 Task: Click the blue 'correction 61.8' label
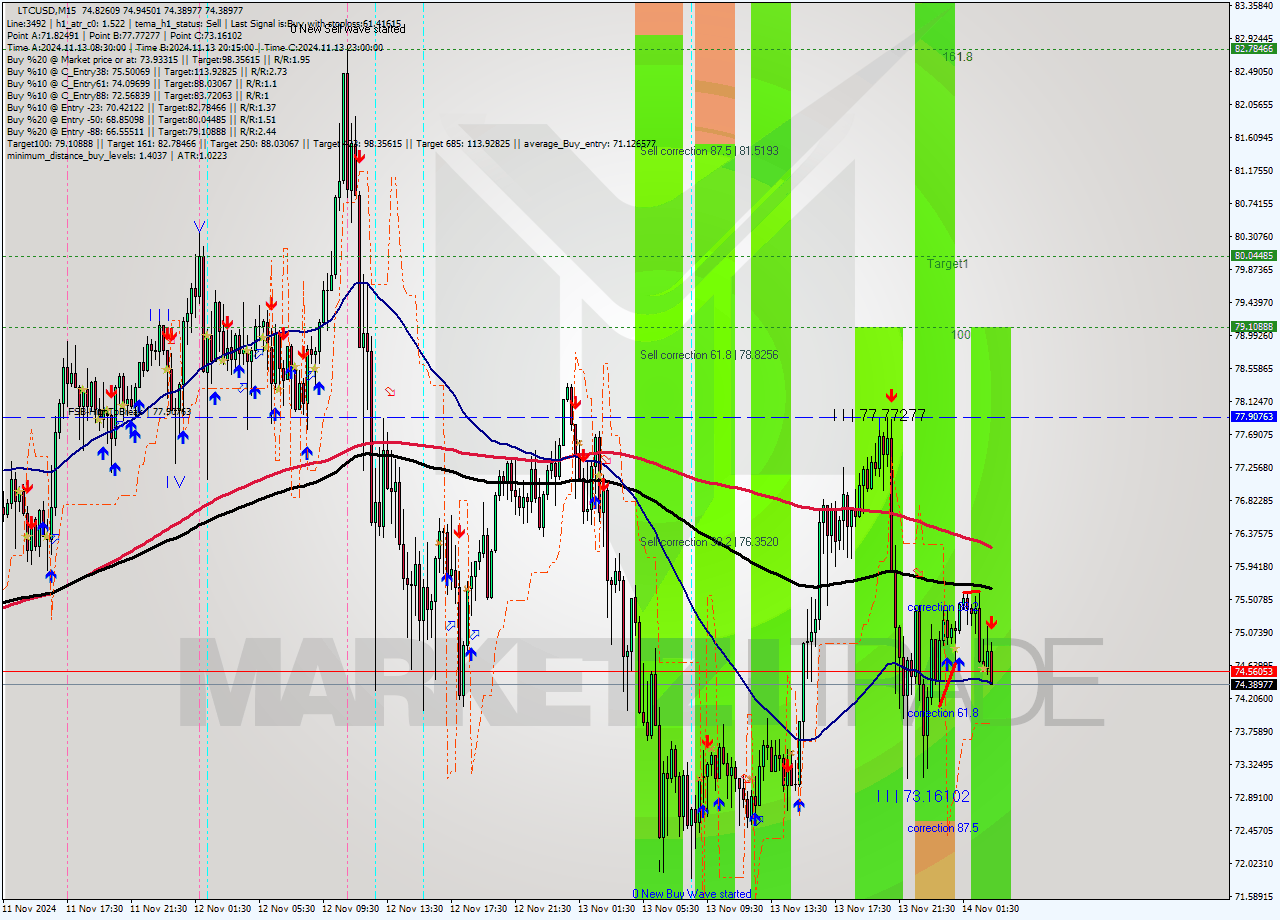943,713
